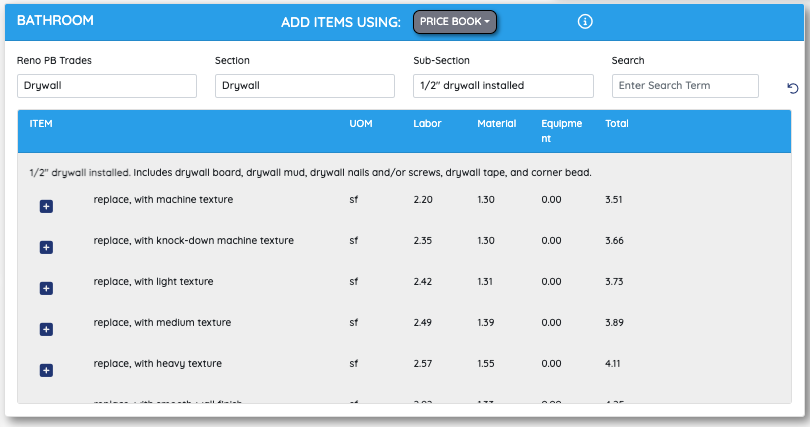Click the UOM column header
This screenshot has height=427, width=810.
pos(361,124)
